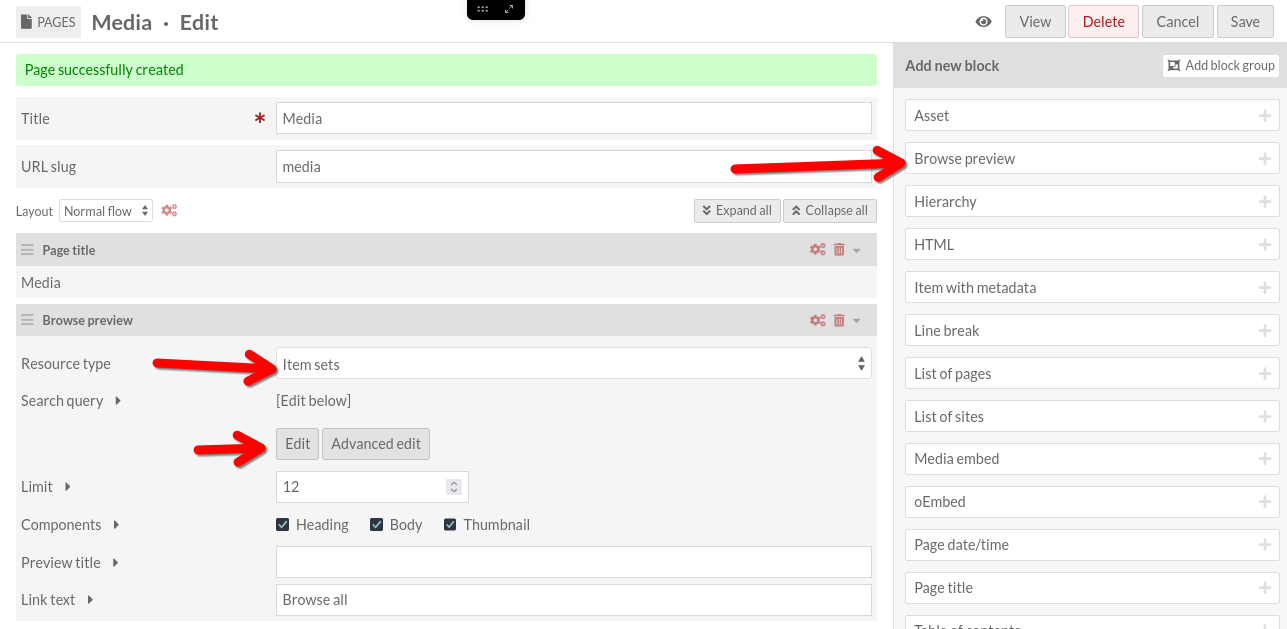Click Add block group button

(x=1221, y=65)
